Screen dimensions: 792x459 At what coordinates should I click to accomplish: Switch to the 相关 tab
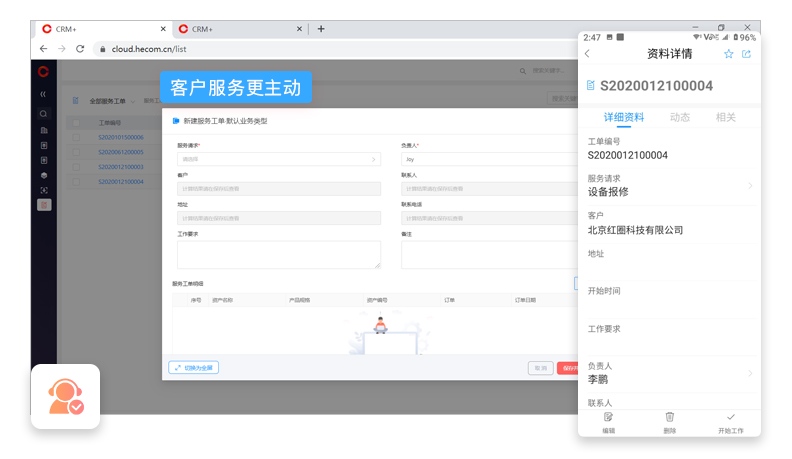(x=726, y=117)
